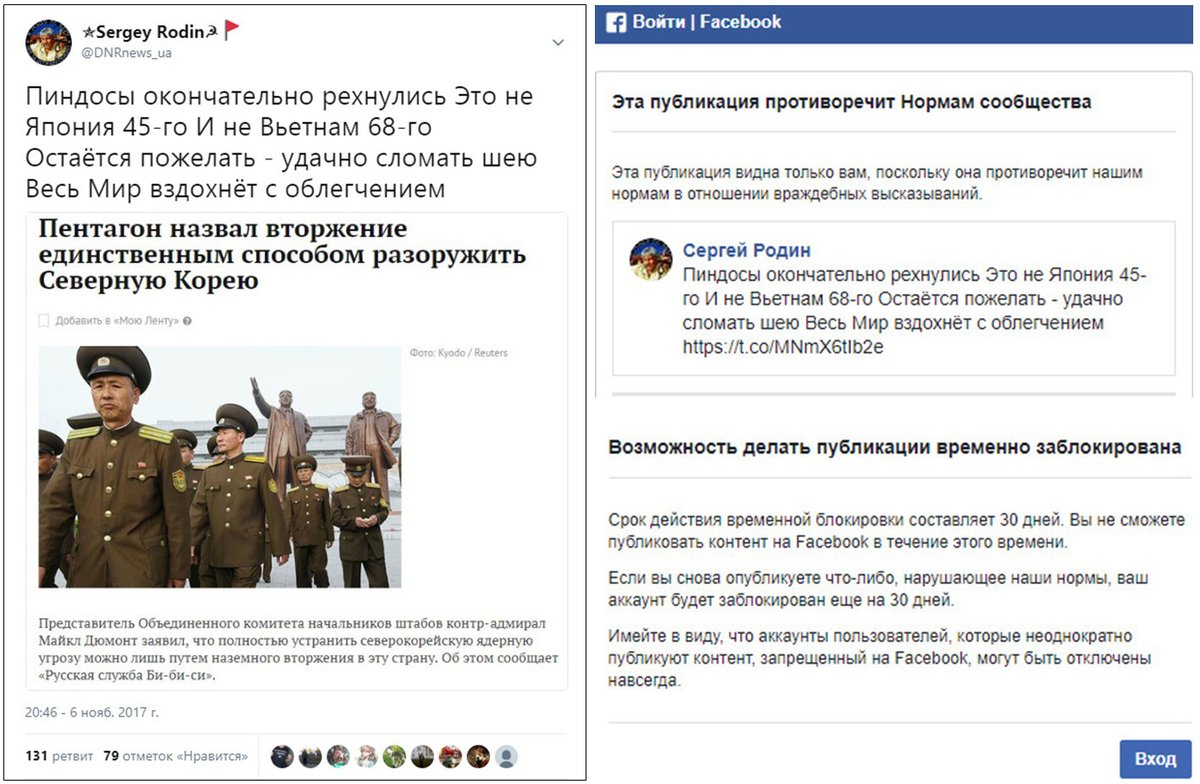Screen dimensions: 1200x784
Task: Click the Войти | Facebook page title
Action: (x=707, y=22)
